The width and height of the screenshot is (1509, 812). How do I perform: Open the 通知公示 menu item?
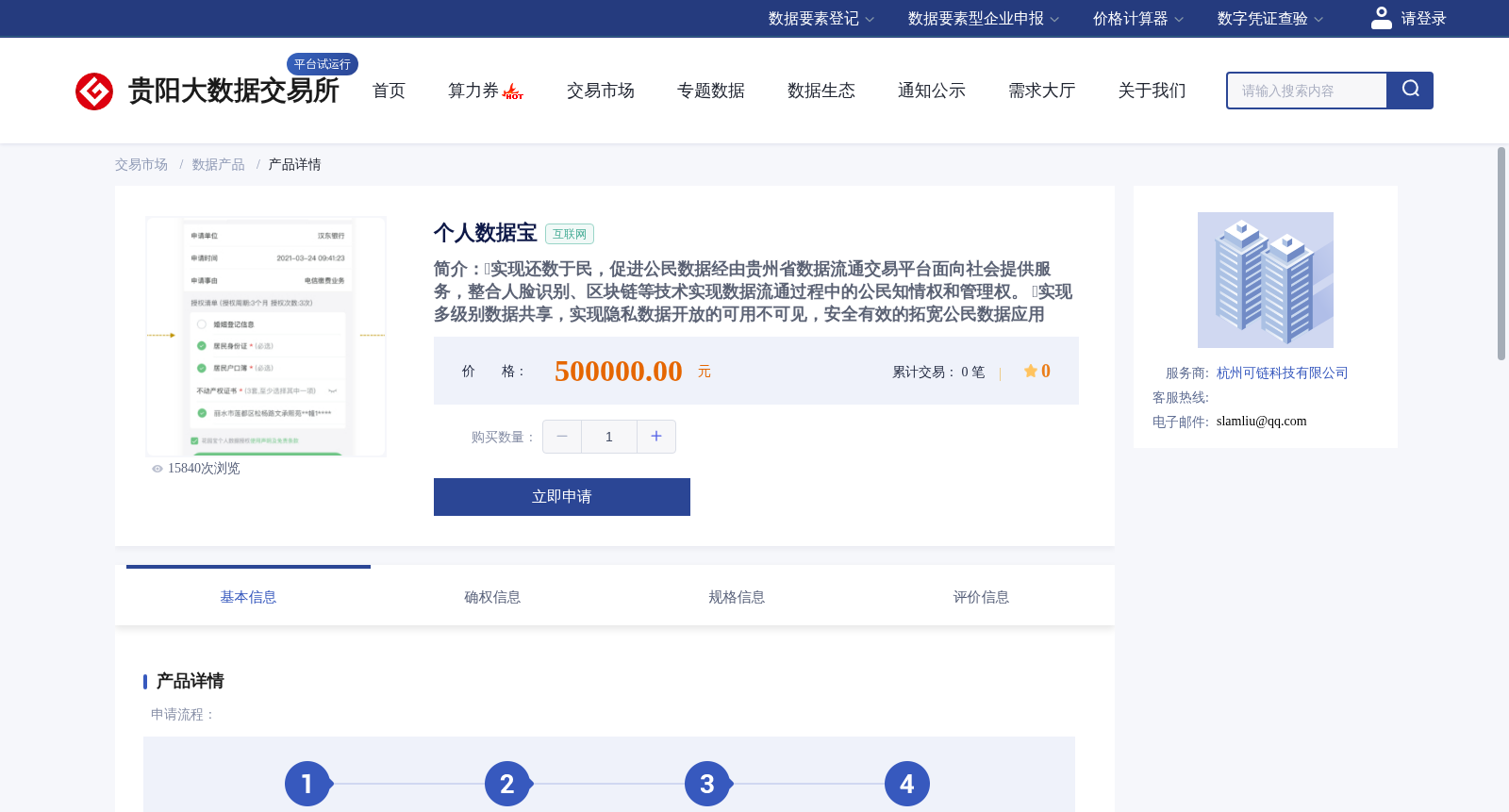click(x=931, y=91)
